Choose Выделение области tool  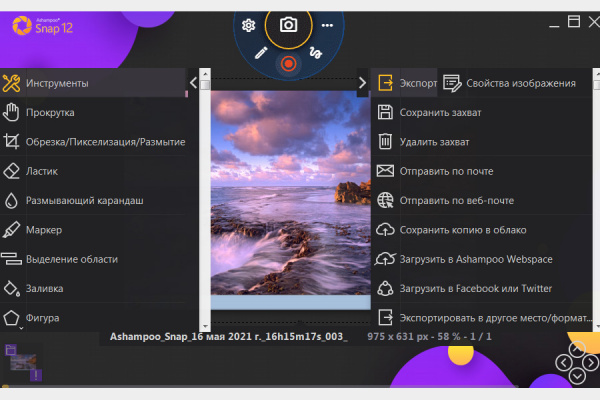pyautogui.click(x=93, y=259)
